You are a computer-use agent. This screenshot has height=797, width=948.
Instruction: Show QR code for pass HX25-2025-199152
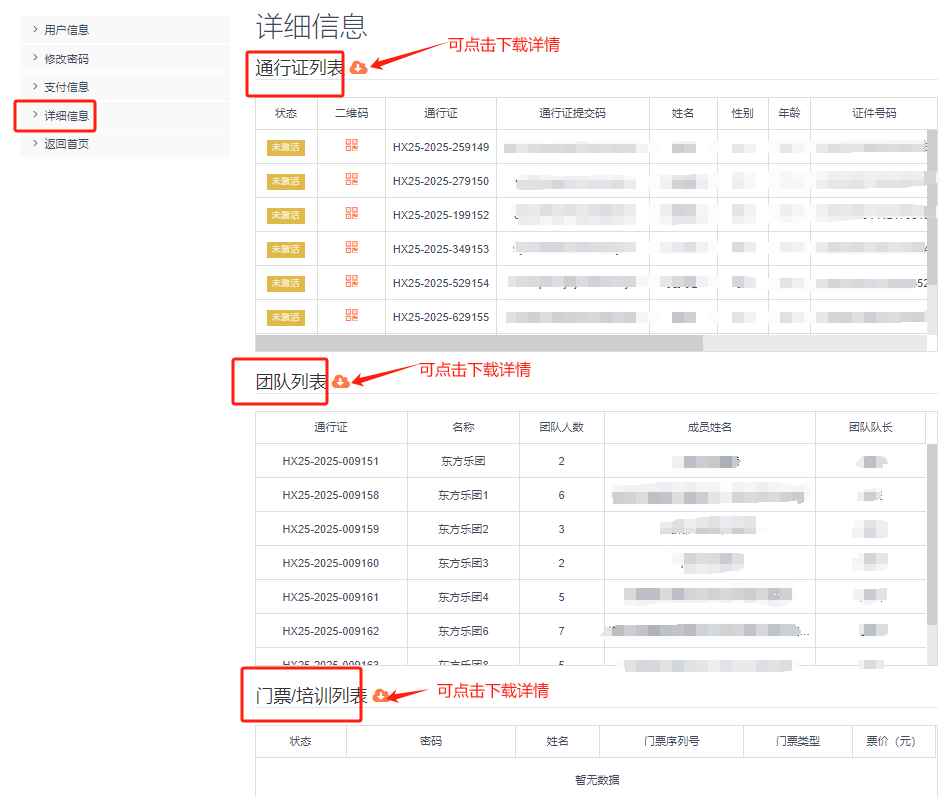(x=351, y=214)
